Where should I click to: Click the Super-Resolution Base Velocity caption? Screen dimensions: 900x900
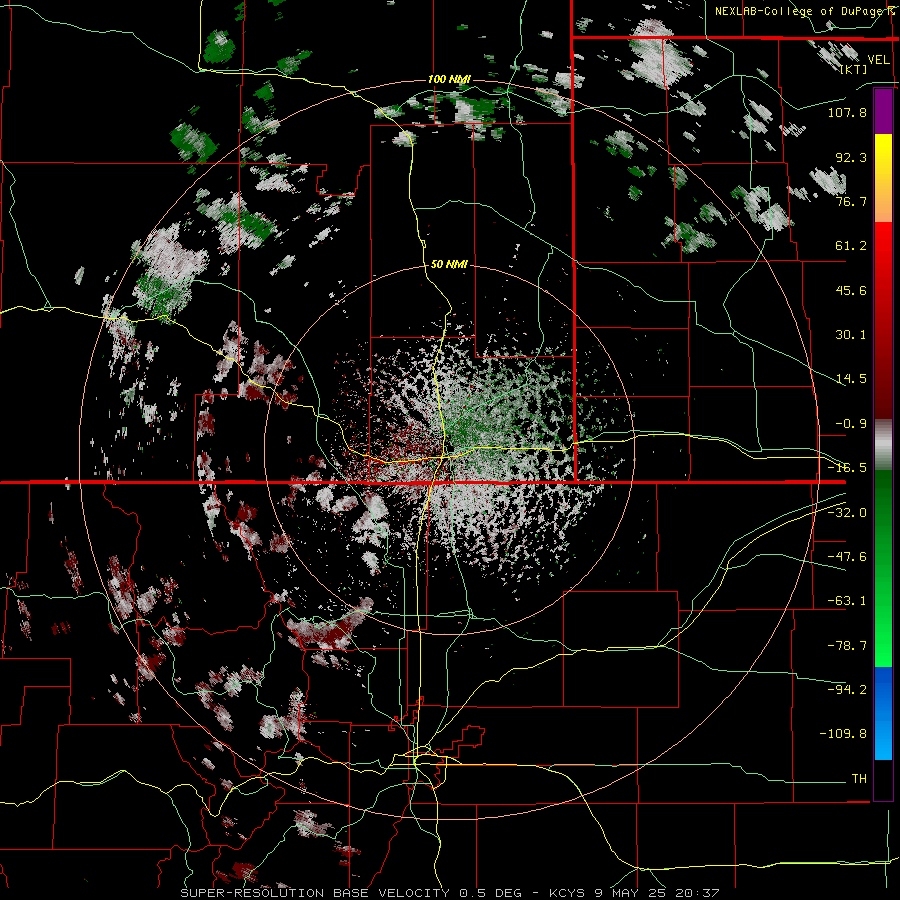coord(449,893)
